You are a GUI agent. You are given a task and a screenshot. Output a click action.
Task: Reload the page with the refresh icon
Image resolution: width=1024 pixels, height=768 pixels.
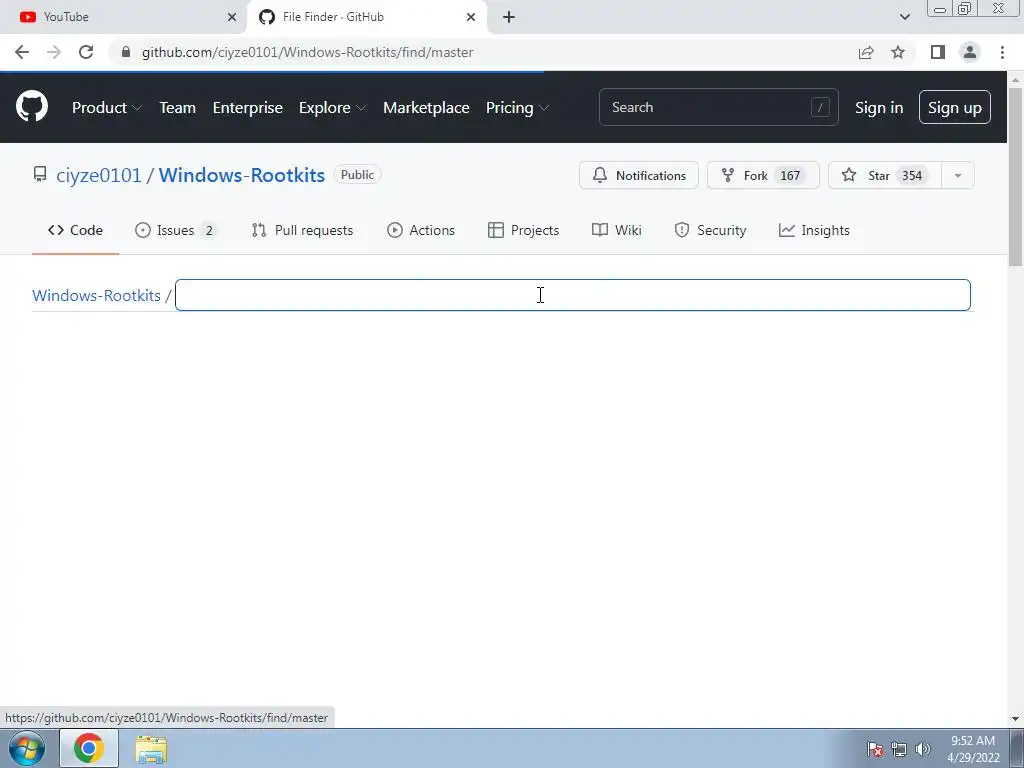coord(86,52)
